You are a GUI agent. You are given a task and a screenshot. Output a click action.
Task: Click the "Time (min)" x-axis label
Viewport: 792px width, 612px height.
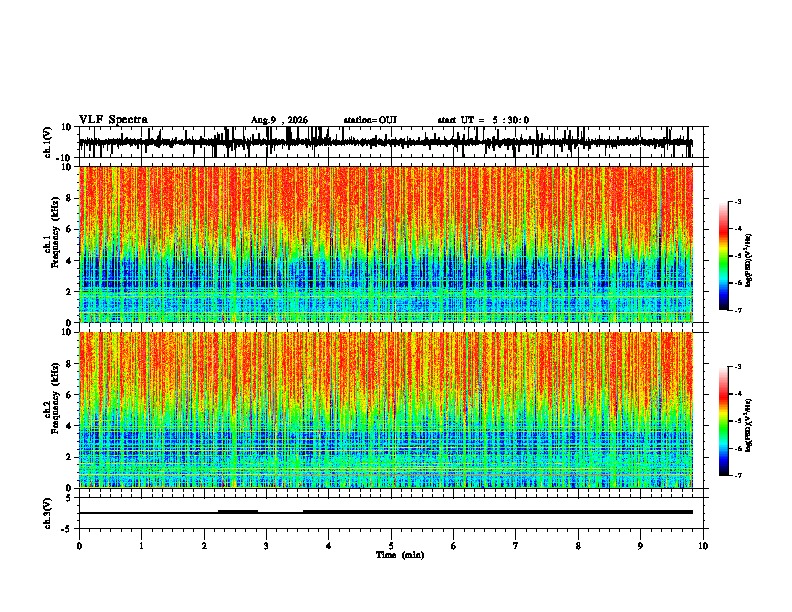(400, 555)
